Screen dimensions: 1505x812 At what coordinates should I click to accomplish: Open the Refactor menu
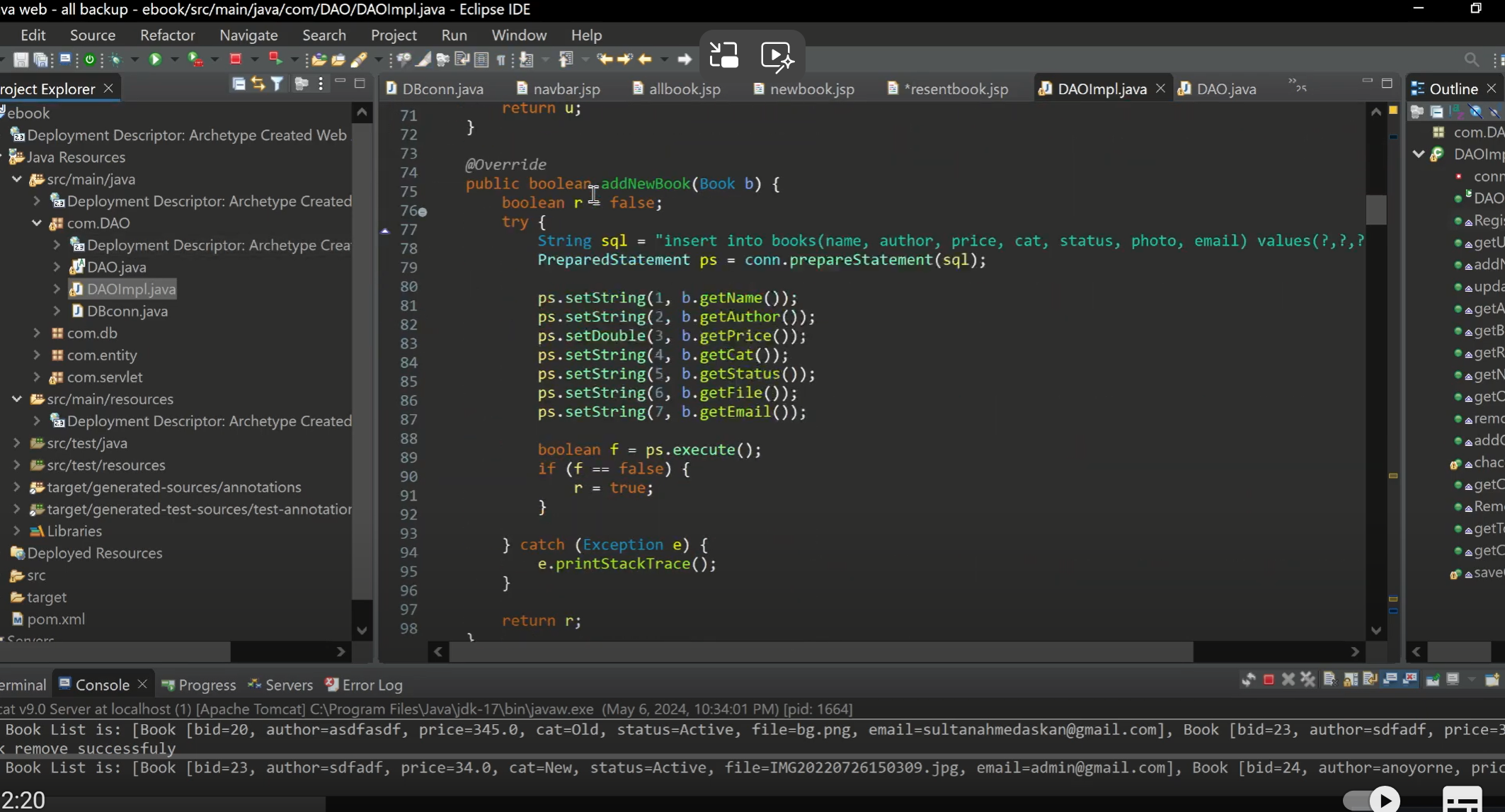pyautogui.click(x=167, y=35)
